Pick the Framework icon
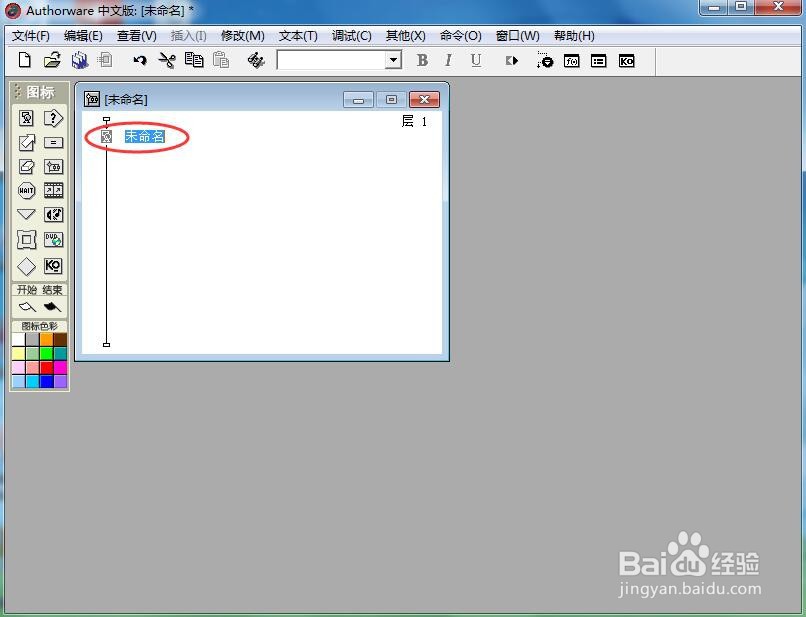Image resolution: width=806 pixels, height=617 pixels. point(26,240)
